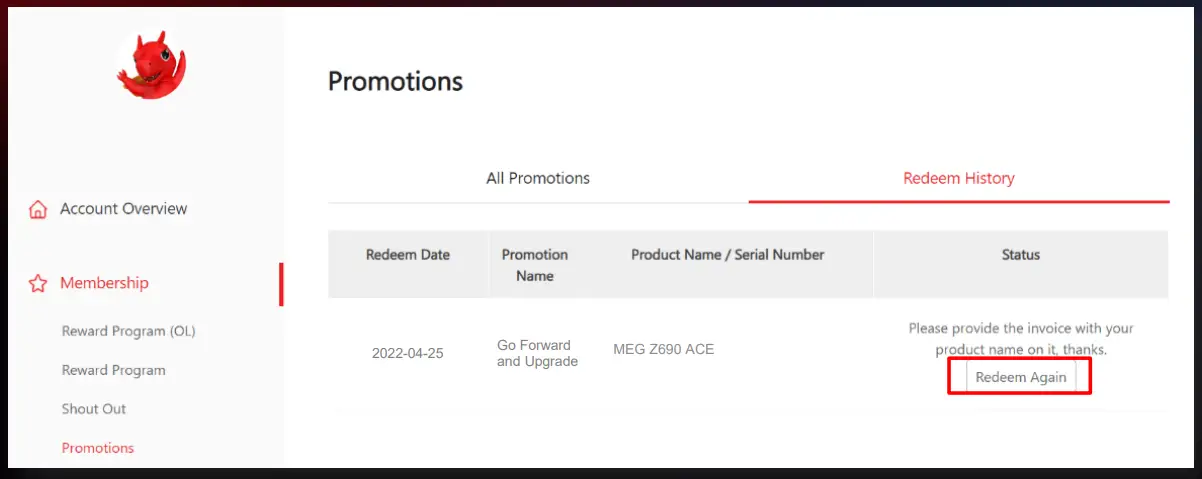This screenshot has width=1202, height=479.
Task: Click the Promotion Name column header
Action: point(535,265)
